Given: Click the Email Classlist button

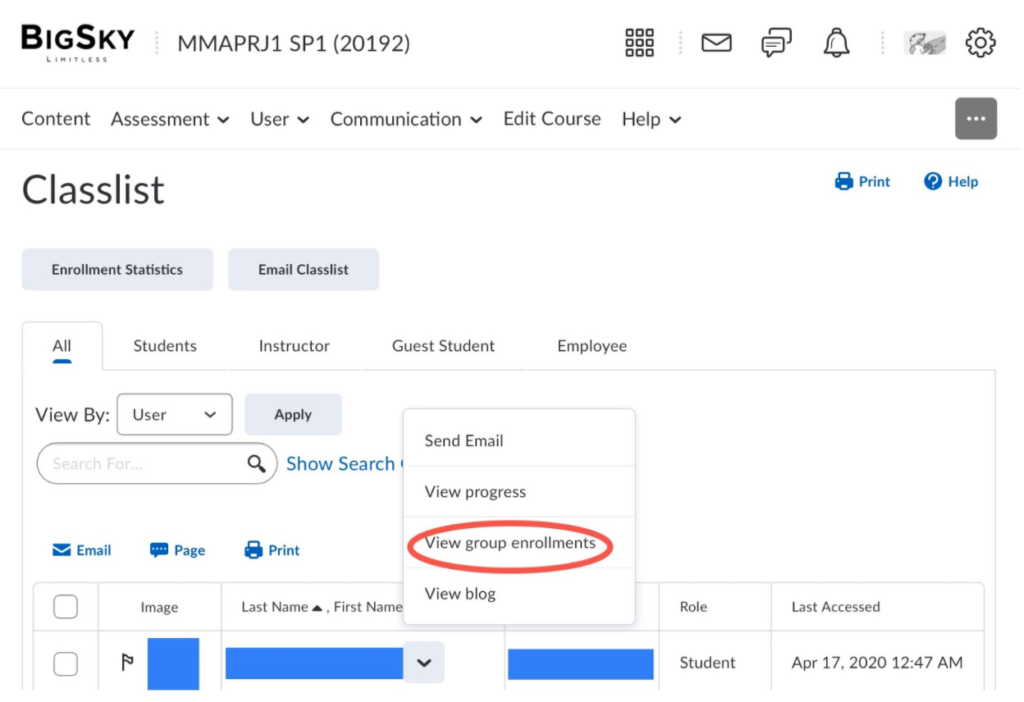Looking at the screenshot, I should tap(304, 270).
